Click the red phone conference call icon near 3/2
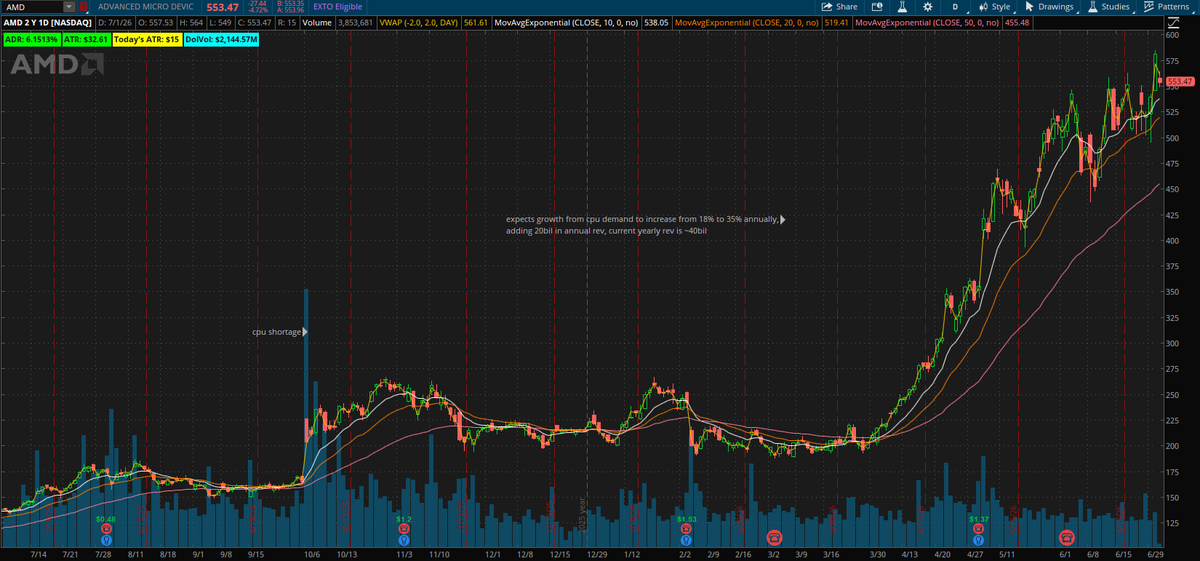1200x561 pixels. coord(774,537)
